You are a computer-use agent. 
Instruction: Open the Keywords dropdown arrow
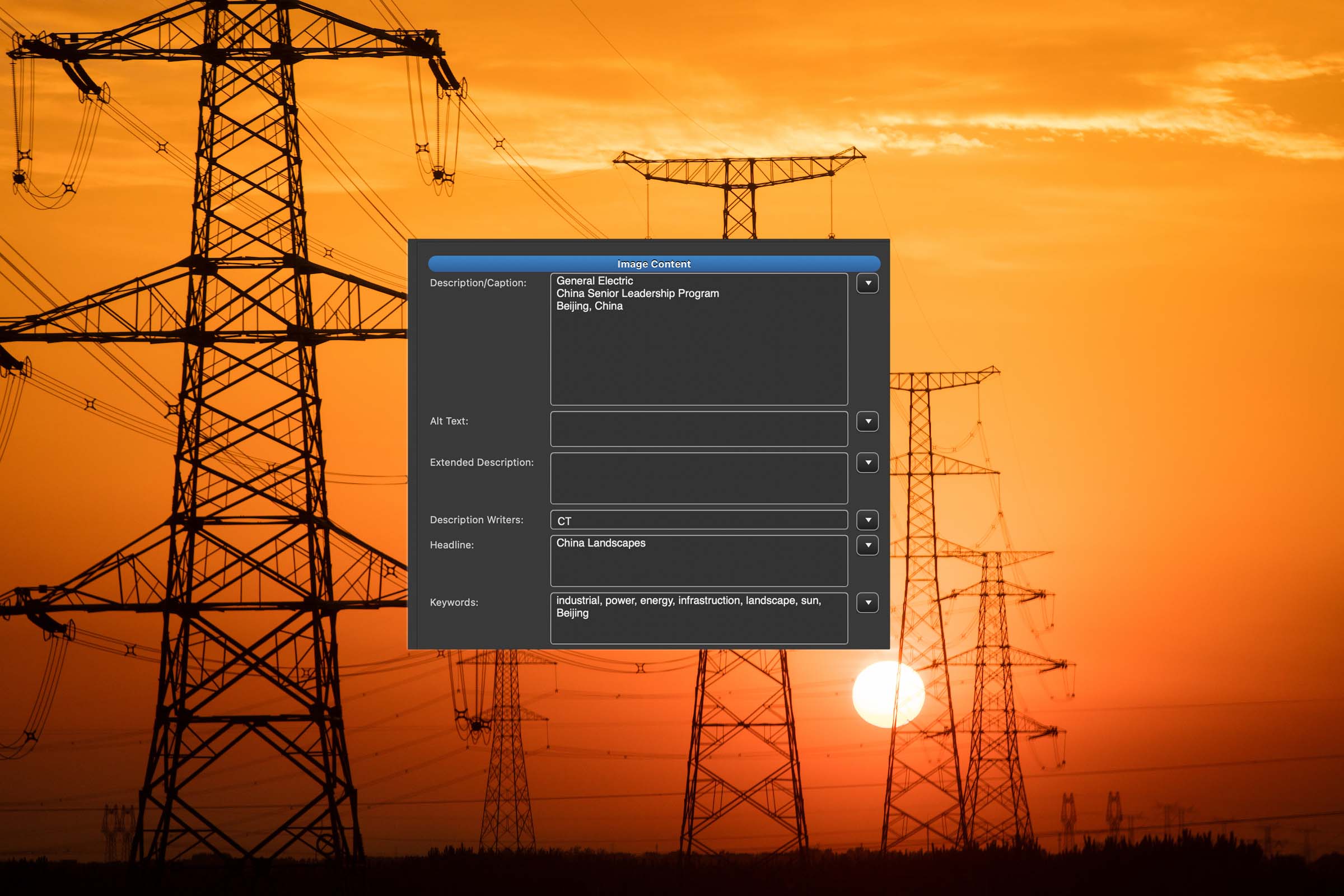point(867,603)
